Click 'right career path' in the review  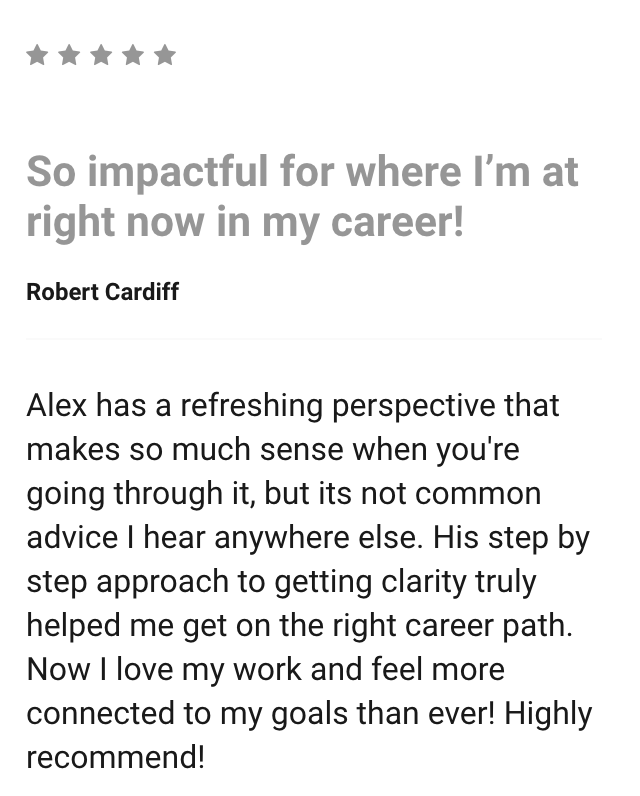pos(452,626)
